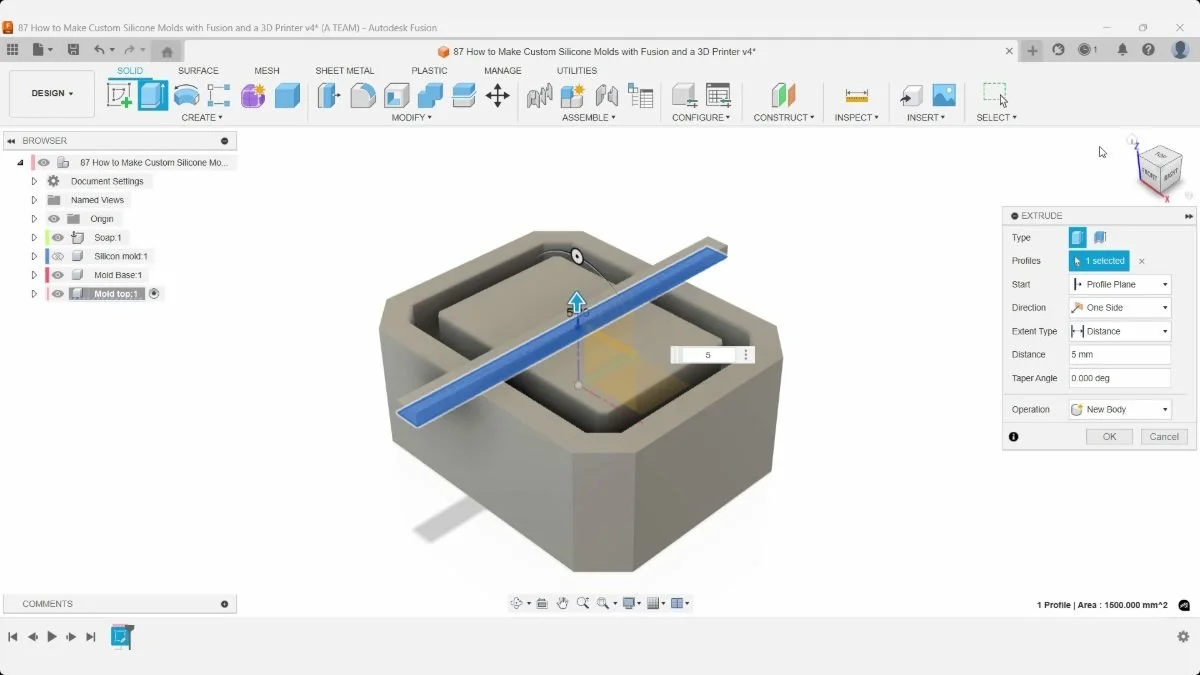Select the Create Sketch tool
This screenshot has height=675, width=1200.
(x=120, y=95)
